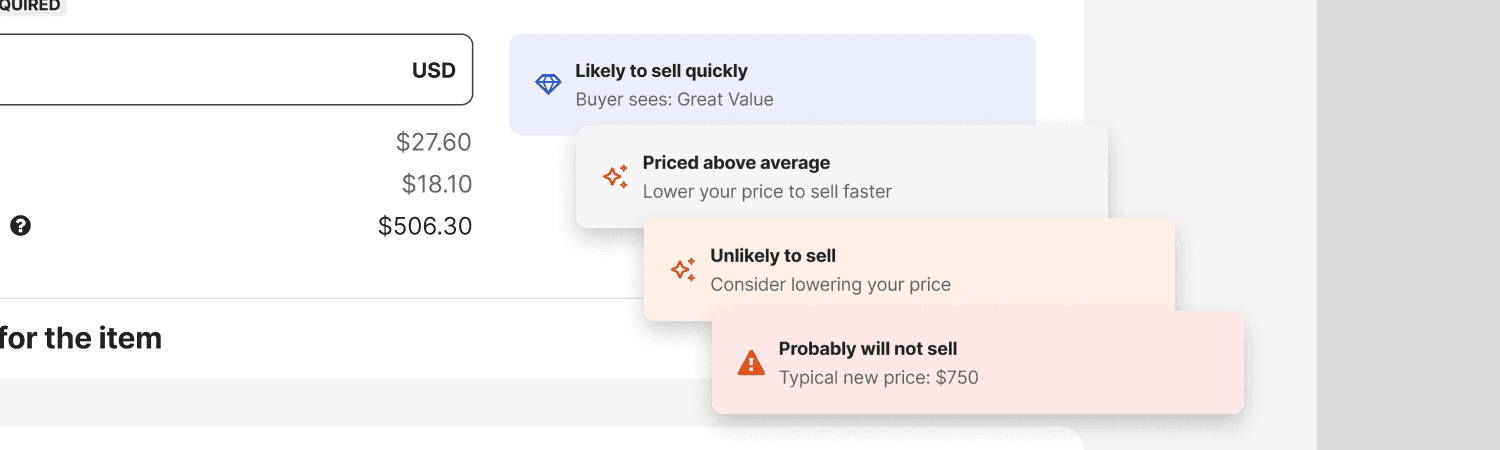Image resolution: width=1500 pixels, height=450 pixels.
Task: Click the Consider lowering your price hint
Action: coord(830,284)
